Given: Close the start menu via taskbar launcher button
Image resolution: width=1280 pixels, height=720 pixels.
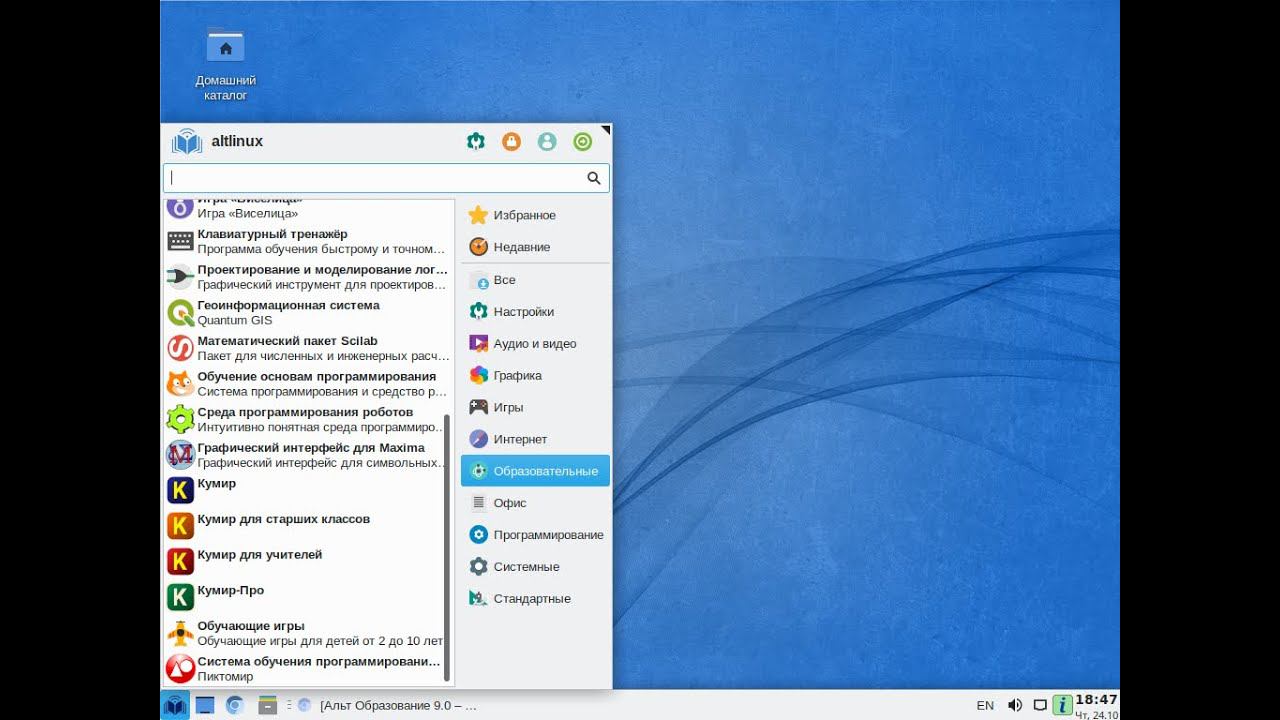Looking at the screenshot, I should [x=175, y=705].
